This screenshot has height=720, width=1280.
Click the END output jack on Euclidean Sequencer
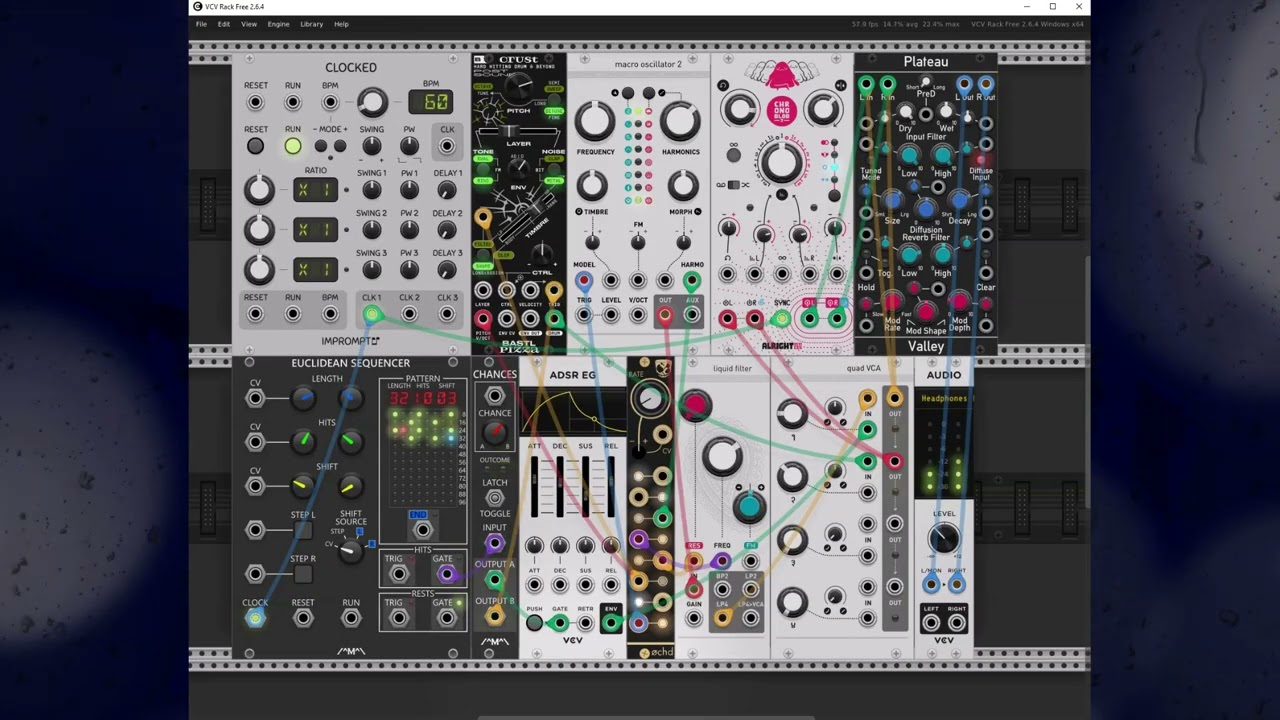click(422, 530)
